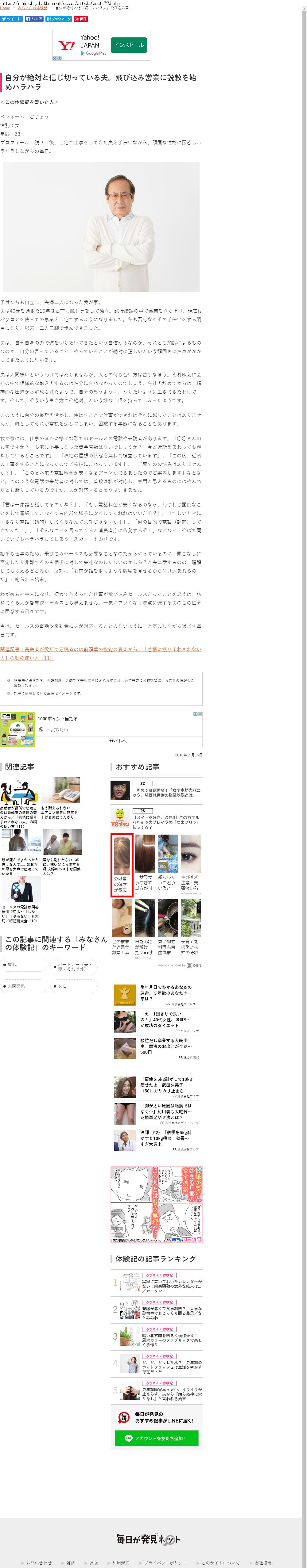Open 利用規約 footer link

click(121, 1562)
